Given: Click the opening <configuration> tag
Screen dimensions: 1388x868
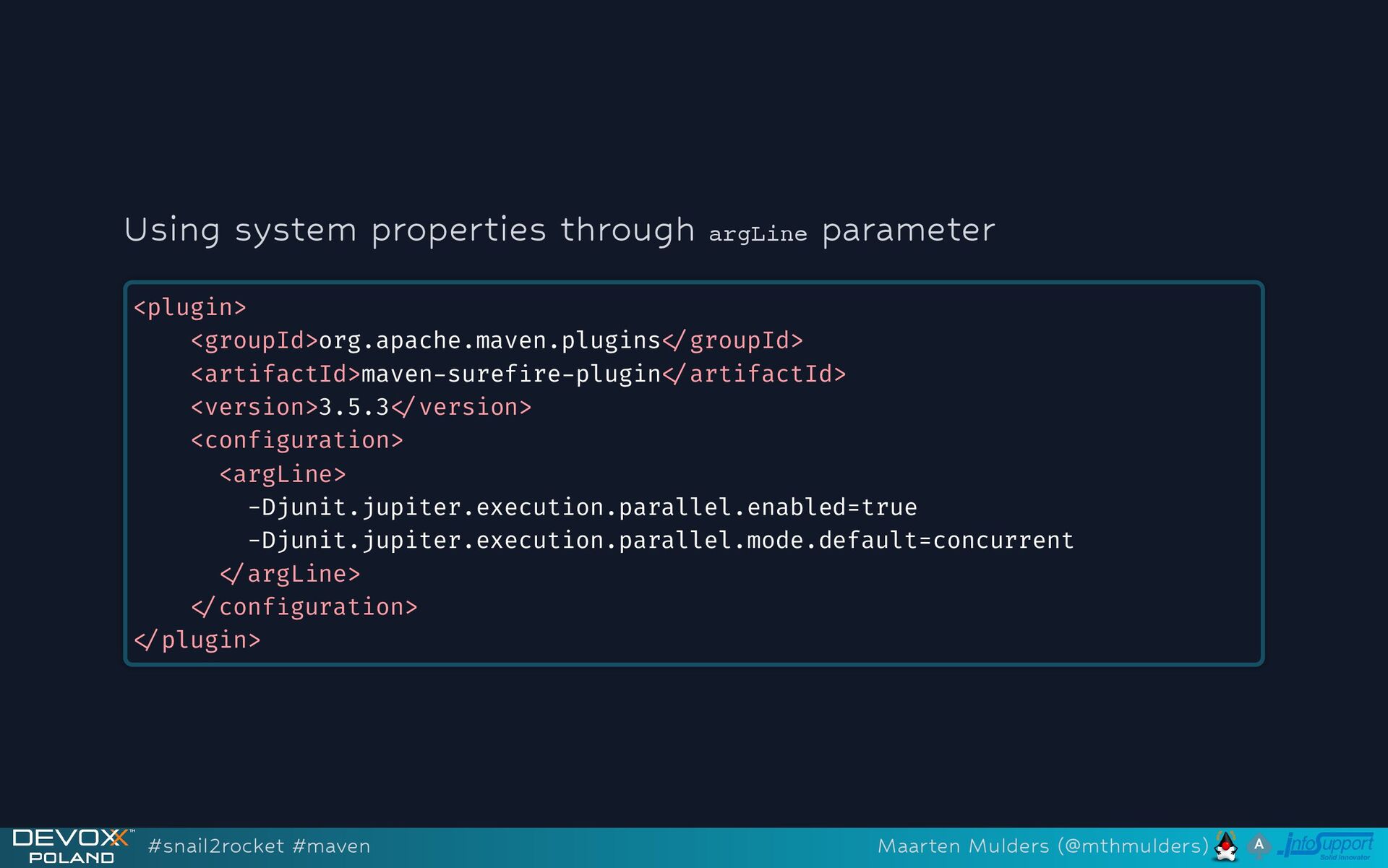Looking at the screenshot, I should 297,441.
